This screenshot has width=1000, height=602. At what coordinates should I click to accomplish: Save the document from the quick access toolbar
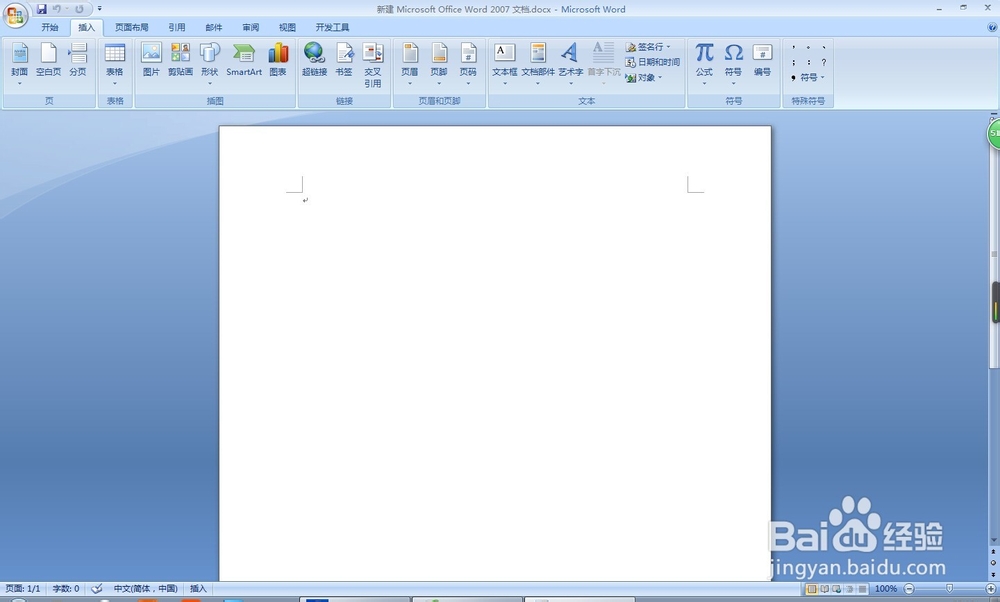41,9
